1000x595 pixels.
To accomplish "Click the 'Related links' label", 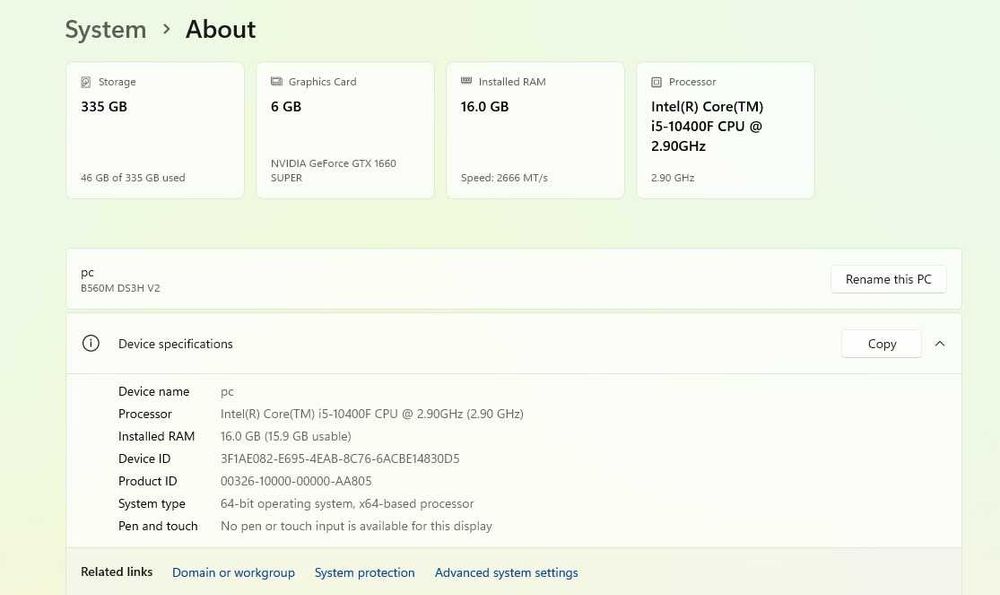I will tap(117, 572).
